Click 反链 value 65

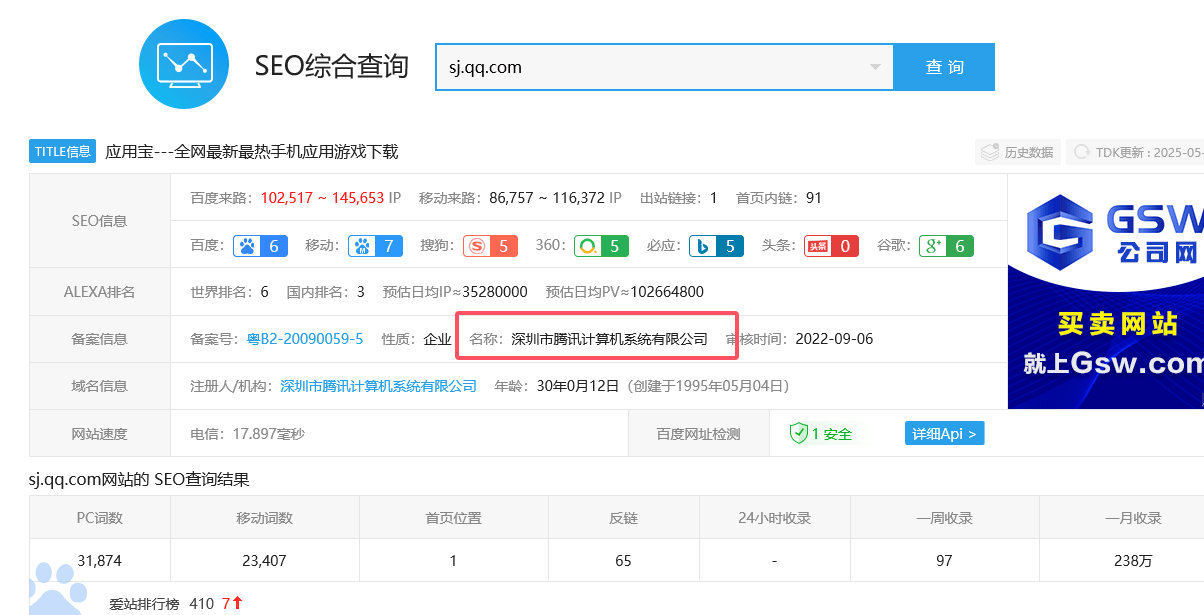pyautogui.click(x=623, y=560)
